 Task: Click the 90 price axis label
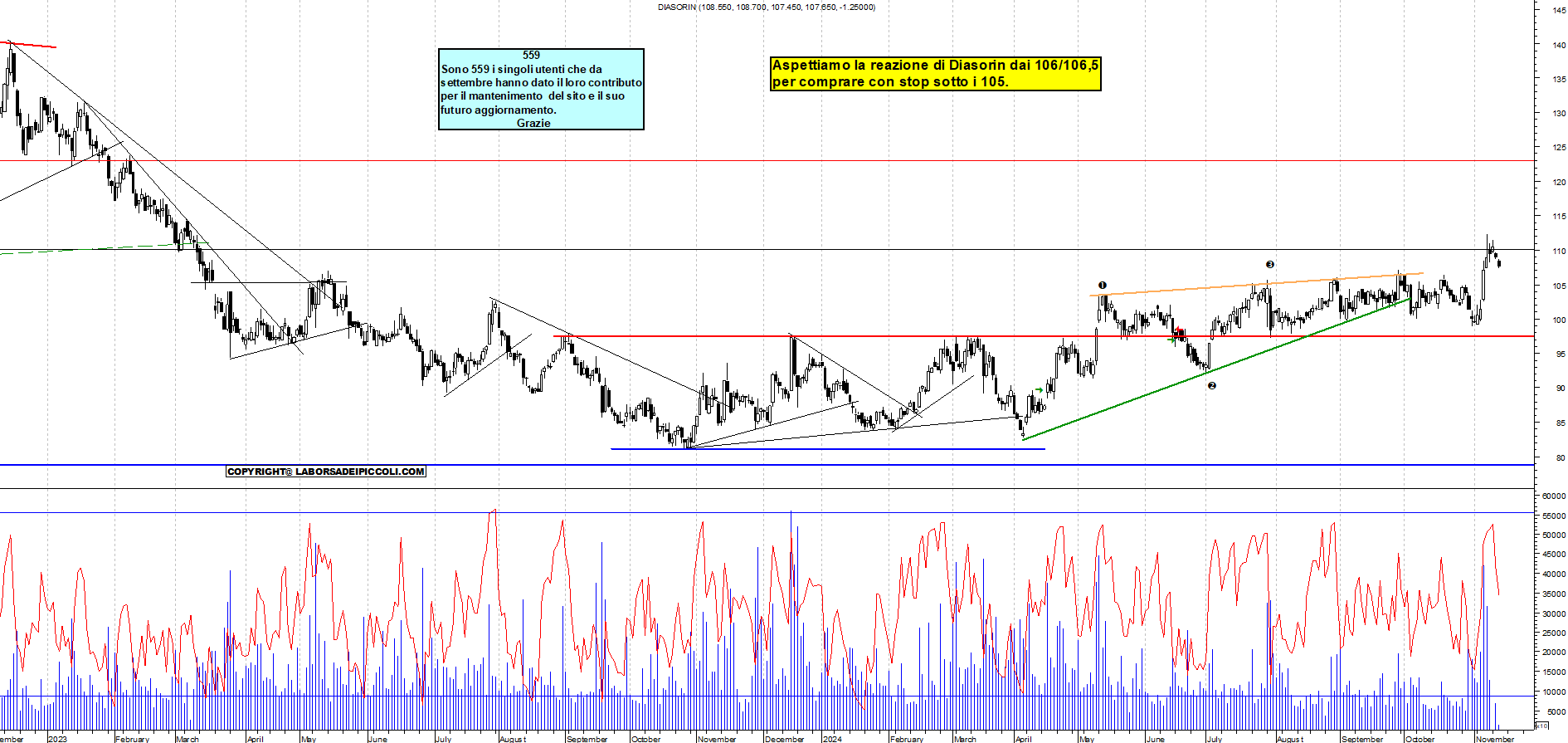pos(1561,389)
